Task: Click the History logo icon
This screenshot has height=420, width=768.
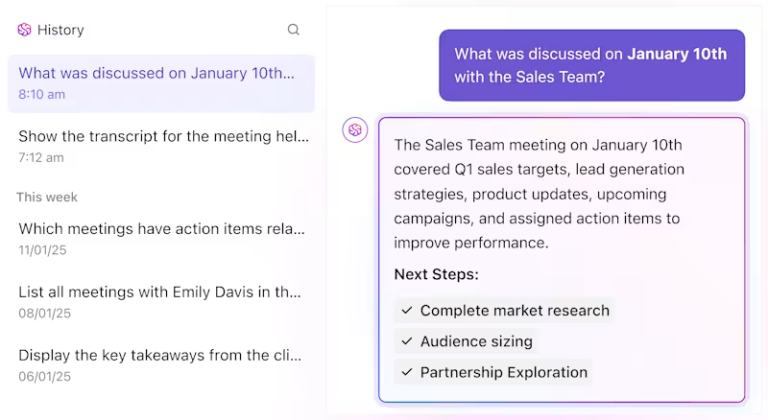Action: pyautogui.click(x=24, y=30)
